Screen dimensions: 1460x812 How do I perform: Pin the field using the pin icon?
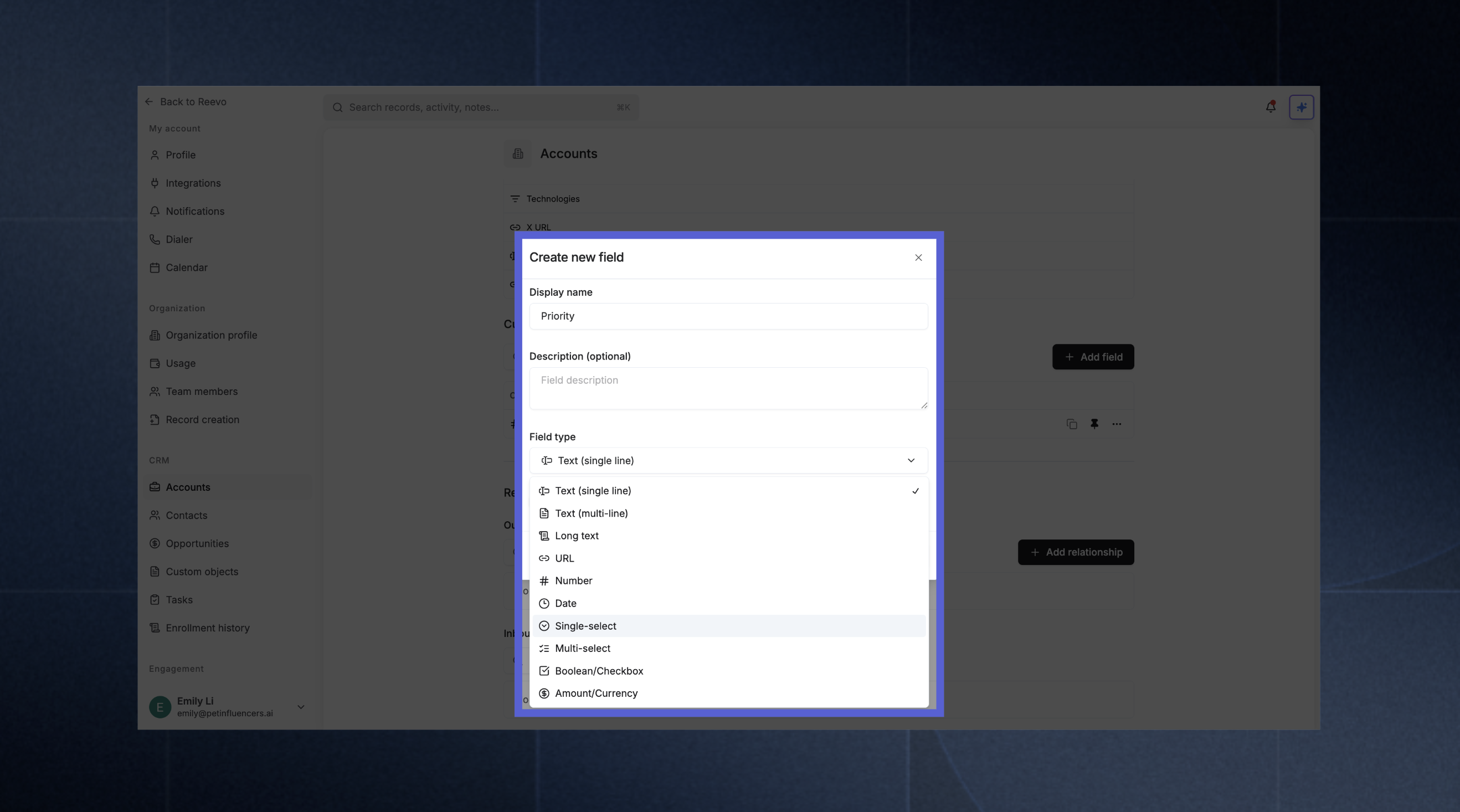pos(1094,424)
